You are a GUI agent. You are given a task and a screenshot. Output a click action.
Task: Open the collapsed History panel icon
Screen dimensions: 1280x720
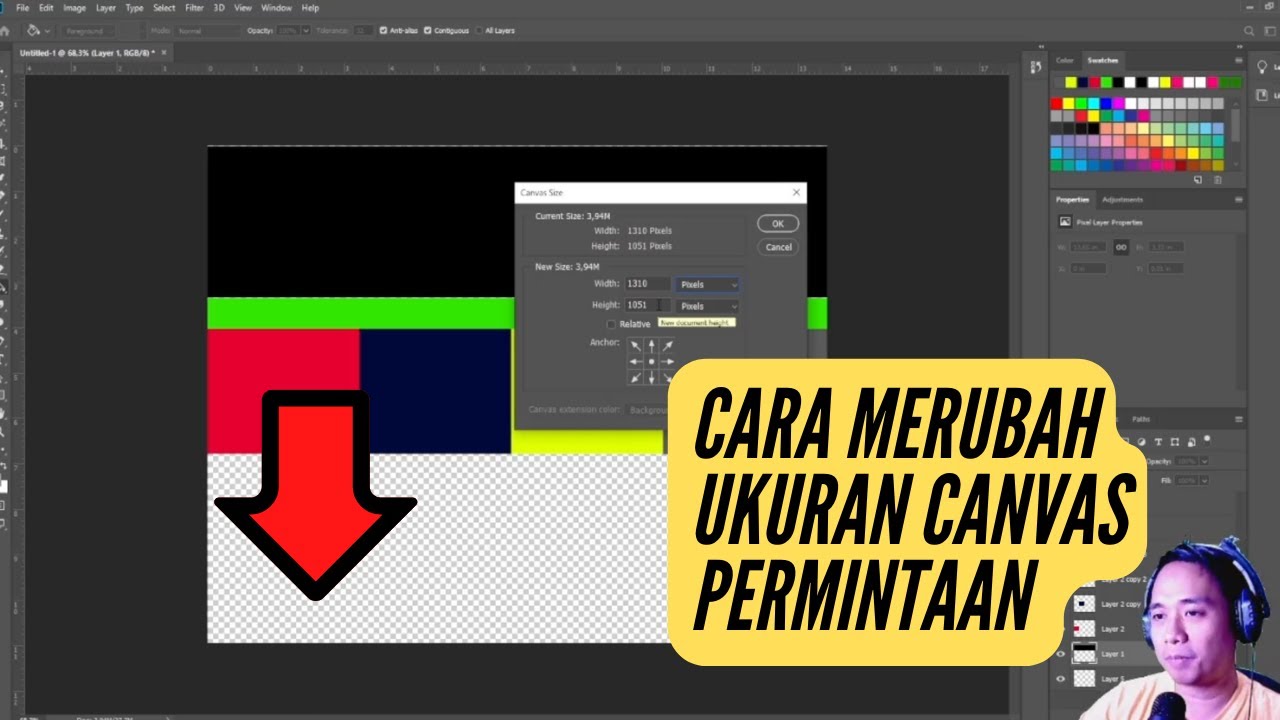click(x=1036, y=66)
